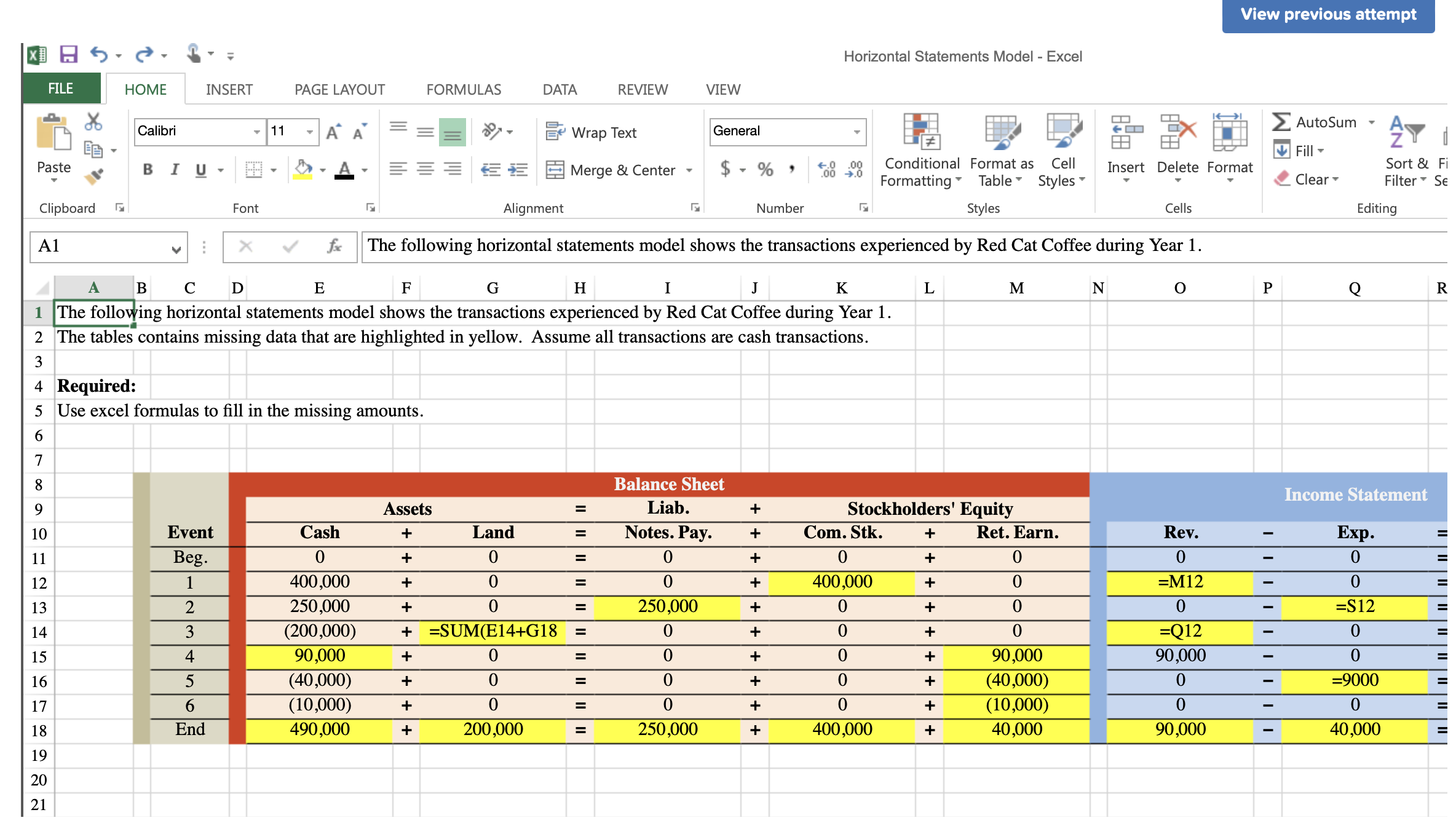This screenshot has width=1456, height=823.
Task: Switch to the FORMULAS ribbon tab
Action: (463, 89)
